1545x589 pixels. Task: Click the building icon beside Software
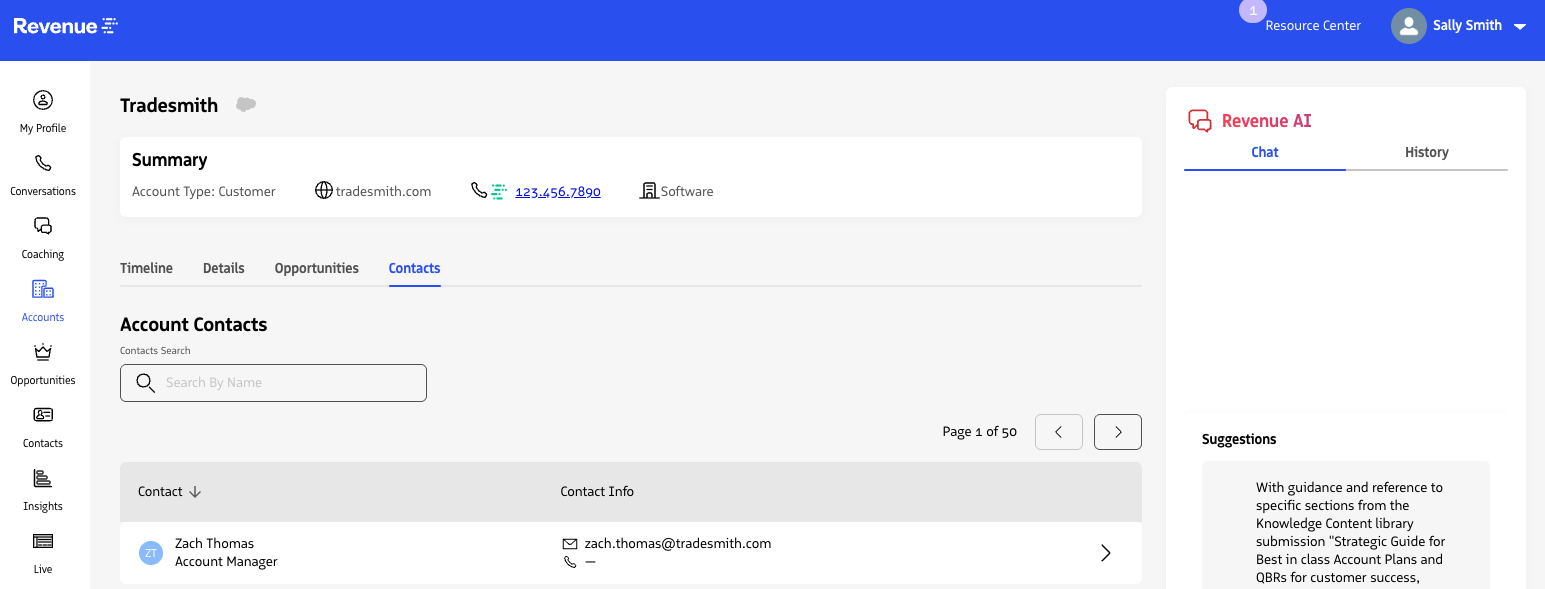tap(648, 190)
